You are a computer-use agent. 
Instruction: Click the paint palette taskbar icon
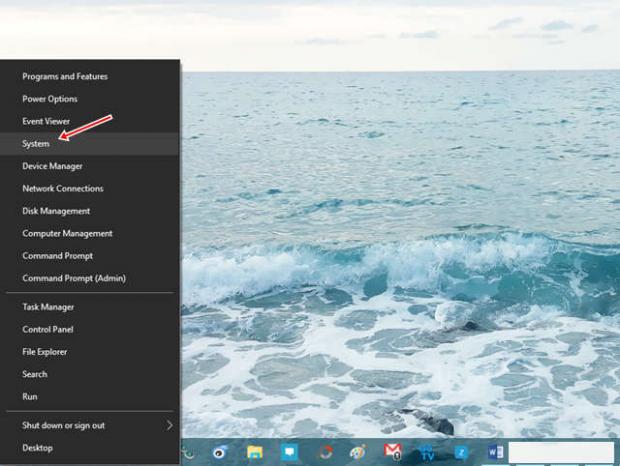(358, 452)
